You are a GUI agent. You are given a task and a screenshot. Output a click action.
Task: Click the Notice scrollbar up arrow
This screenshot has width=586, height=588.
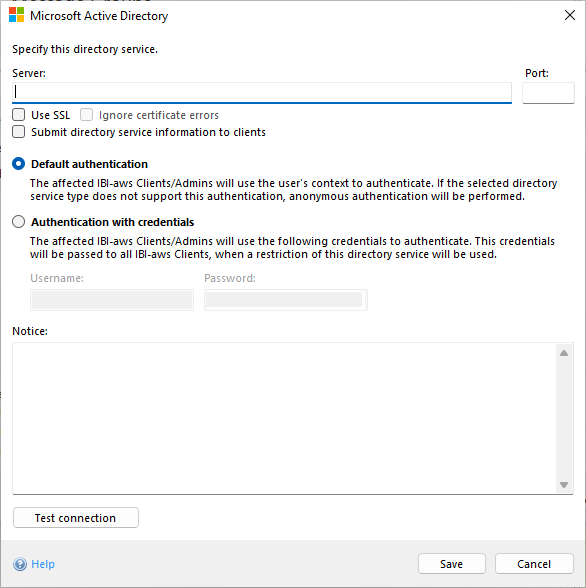(x=564, y=353)
